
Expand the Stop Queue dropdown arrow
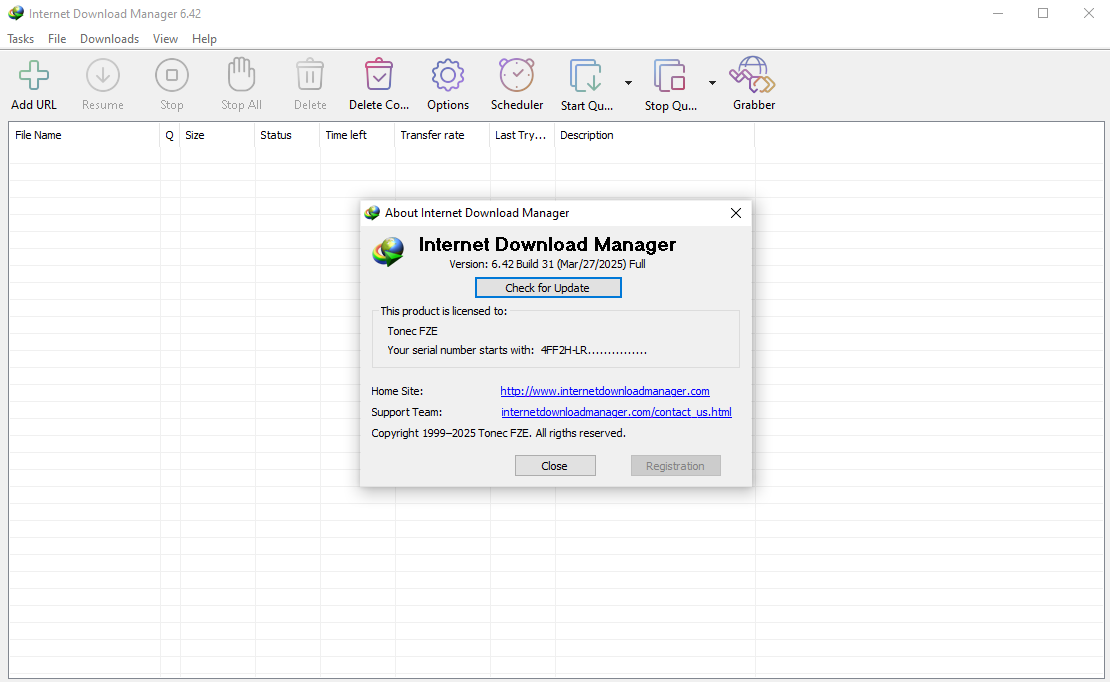712,83
